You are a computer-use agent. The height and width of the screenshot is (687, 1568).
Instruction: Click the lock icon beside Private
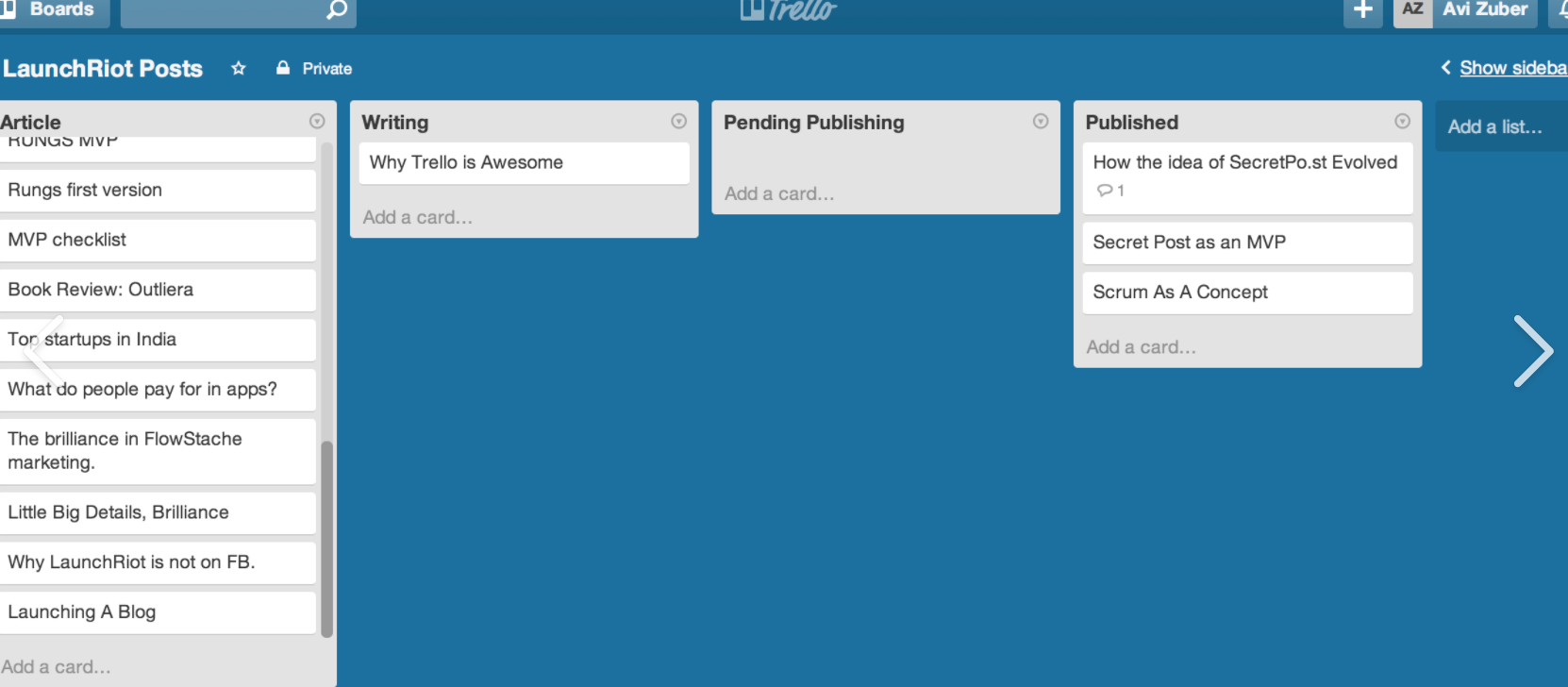[x=283, y=68]
